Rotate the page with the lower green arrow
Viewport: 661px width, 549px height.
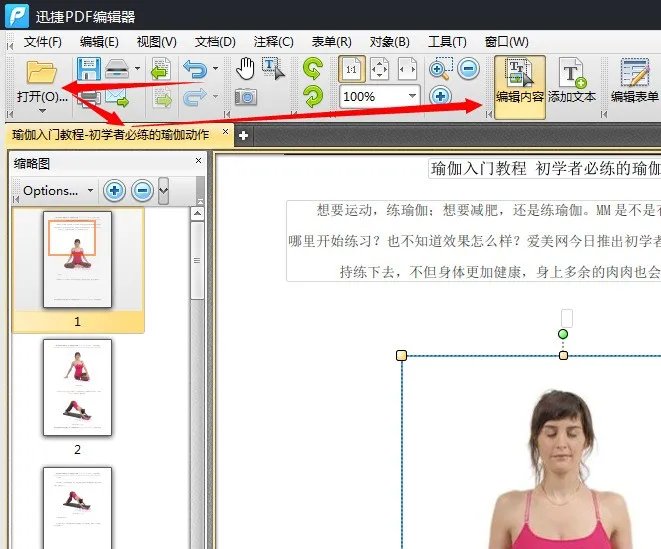point(313,97)
